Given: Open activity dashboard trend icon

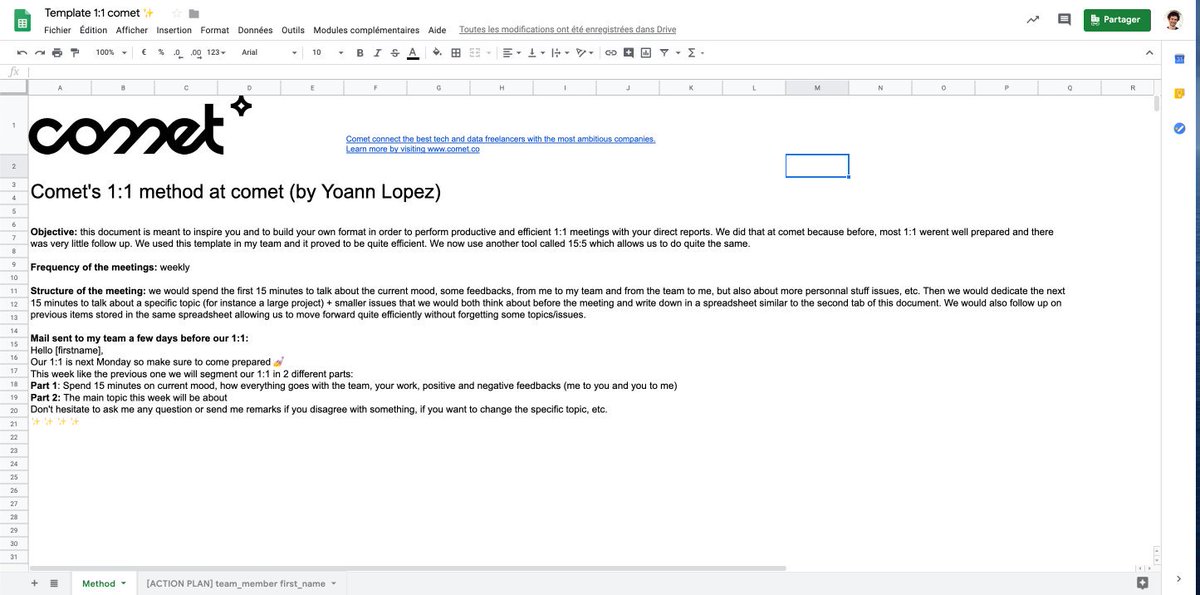Looking at the screenshot, I should click(x=1033, y=20).
